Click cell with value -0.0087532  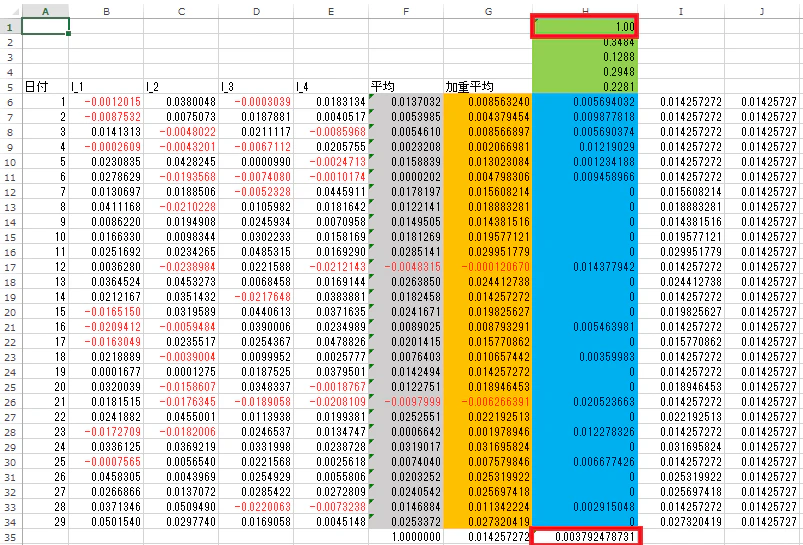[106, 117]
